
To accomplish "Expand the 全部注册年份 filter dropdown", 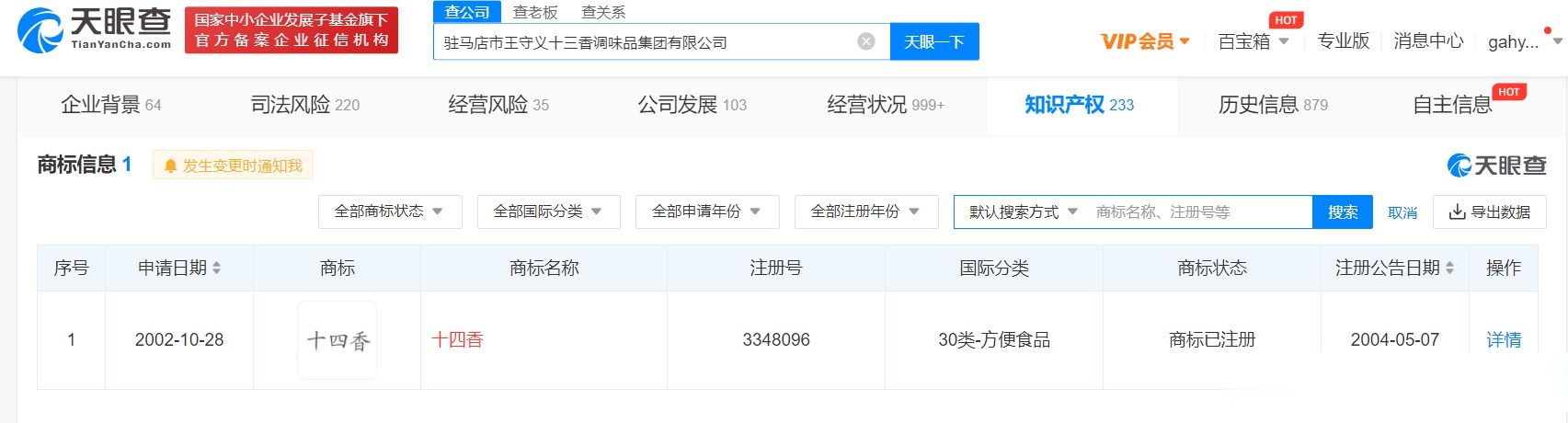I will [x=866, y=211].
